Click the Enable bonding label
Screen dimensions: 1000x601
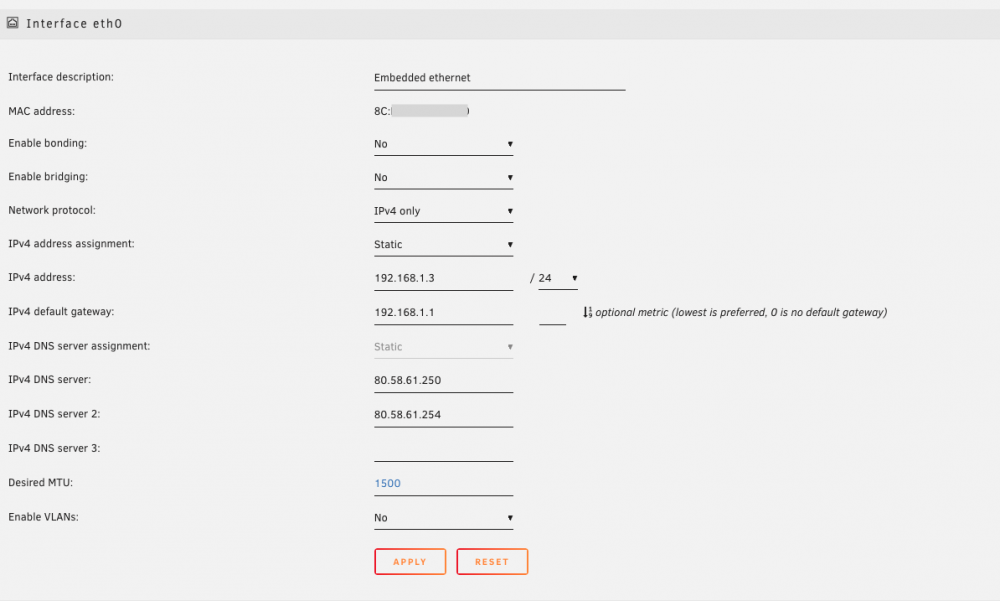pyautogui.click(x=47, y=144)
